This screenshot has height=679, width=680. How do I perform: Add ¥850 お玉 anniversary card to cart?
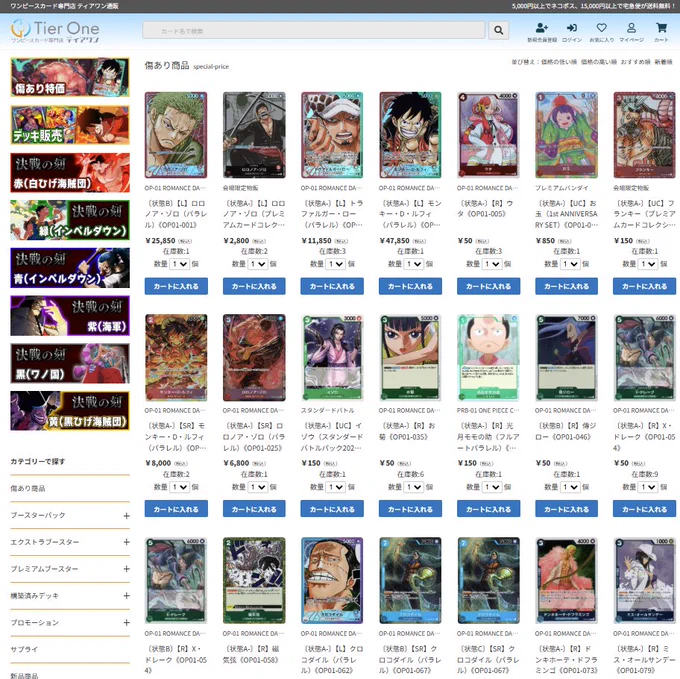(566, 286)
